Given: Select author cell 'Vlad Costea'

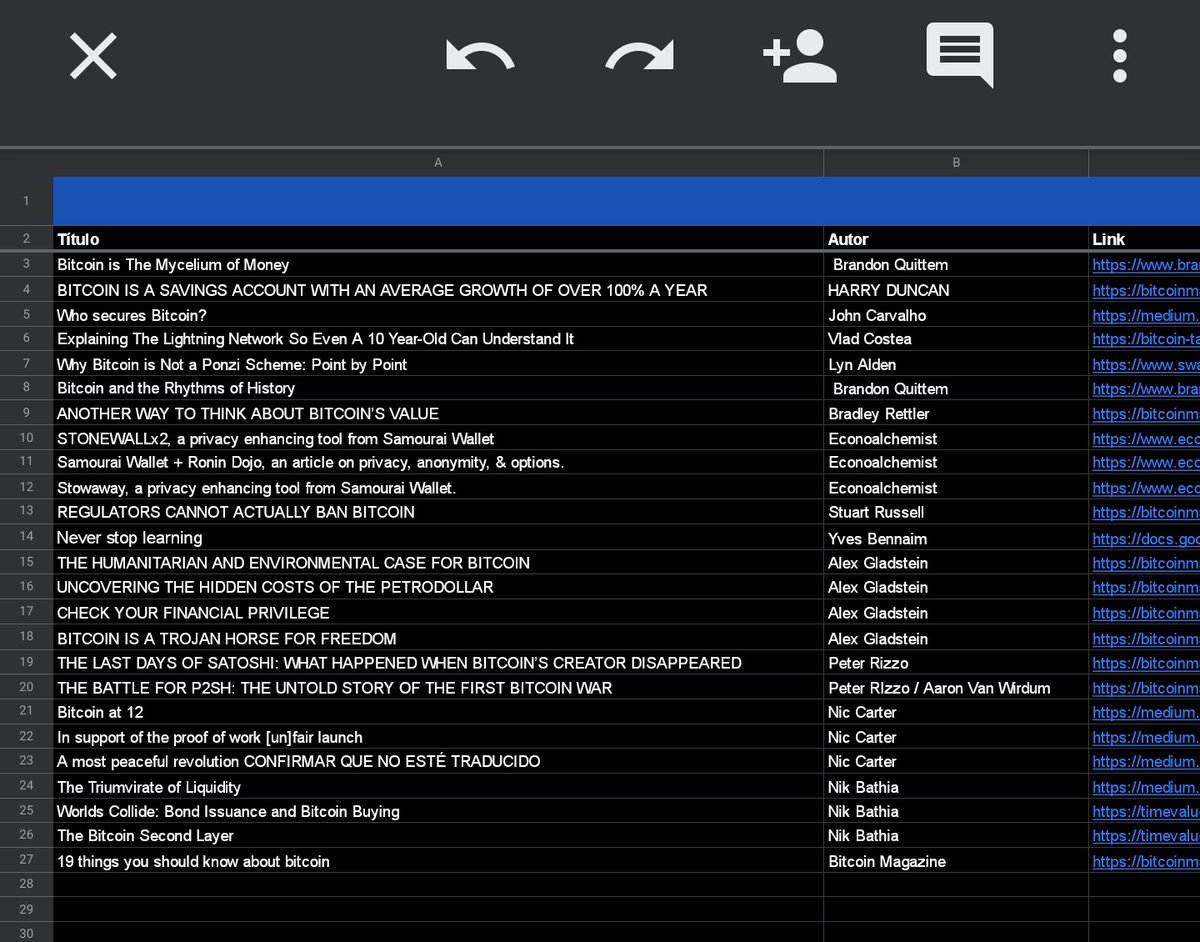Looking at the screenshot, I should tap(956, 339).
